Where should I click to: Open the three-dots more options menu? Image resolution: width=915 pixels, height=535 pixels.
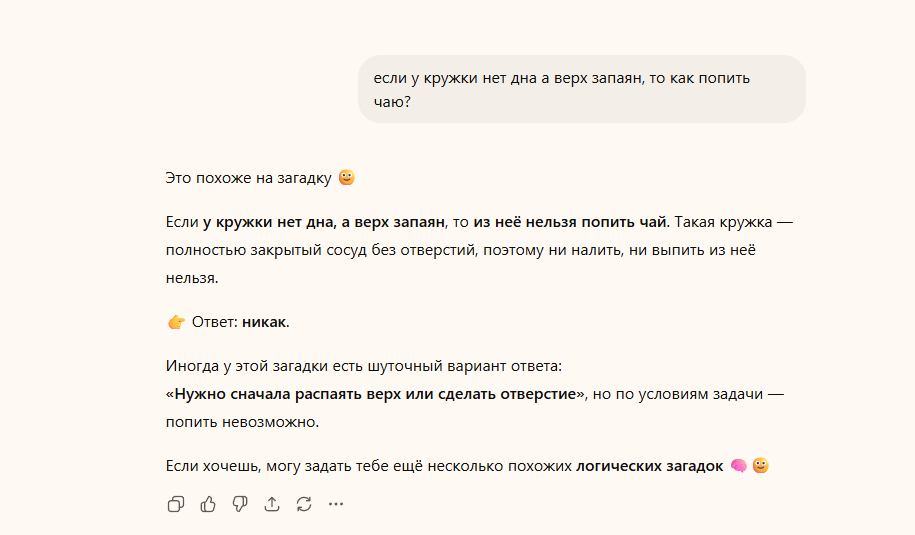tap(336, 504)
